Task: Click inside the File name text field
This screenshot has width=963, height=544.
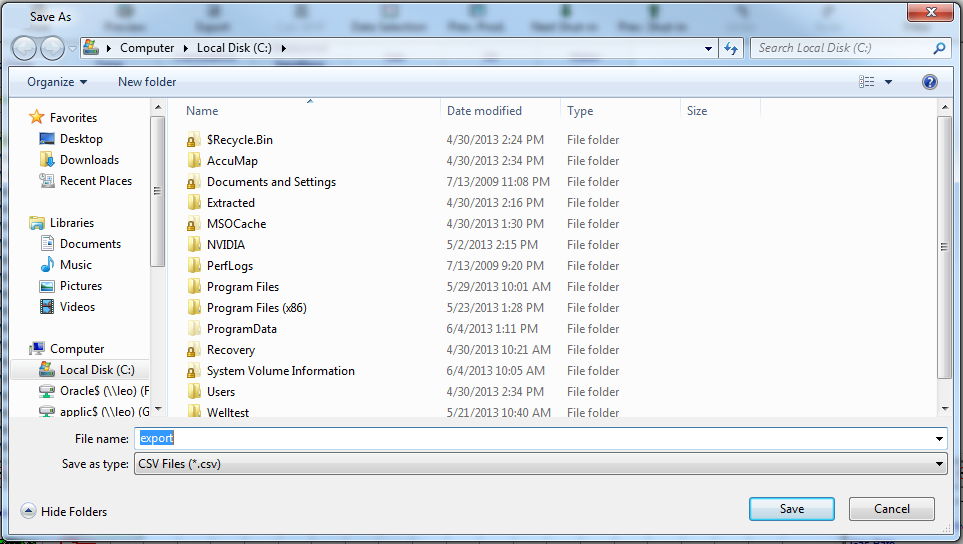Action: click(540, 439)
